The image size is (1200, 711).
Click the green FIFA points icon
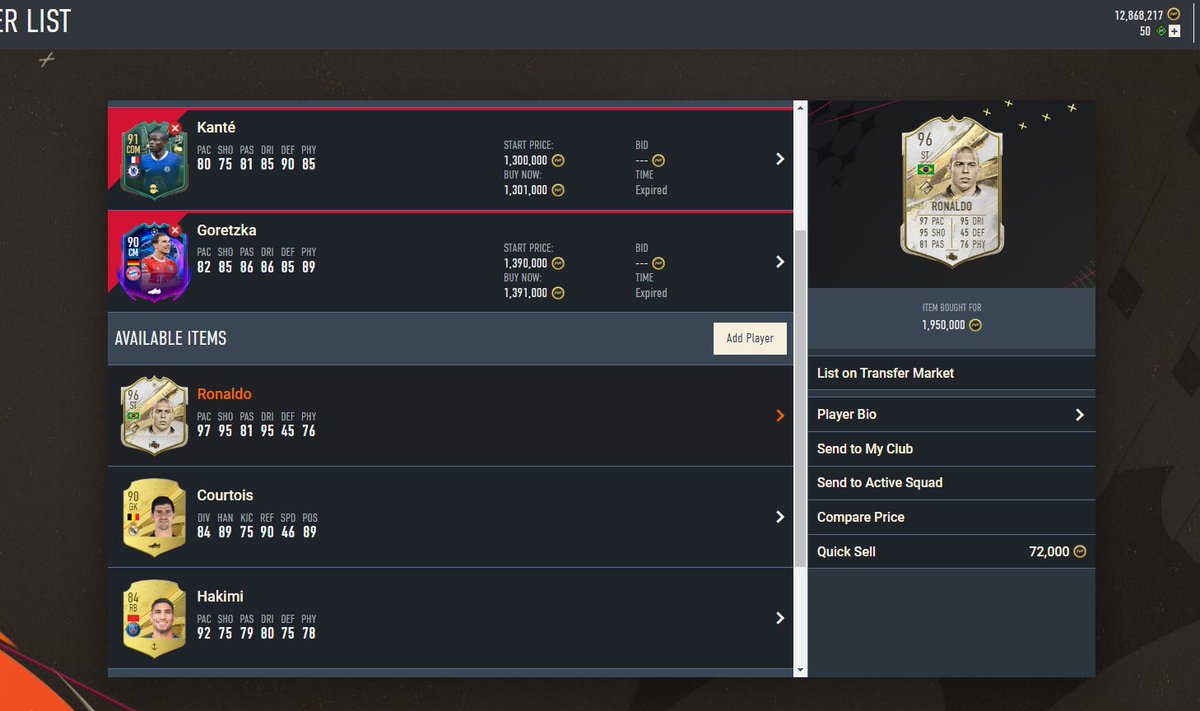click(x=1161, y=31)
